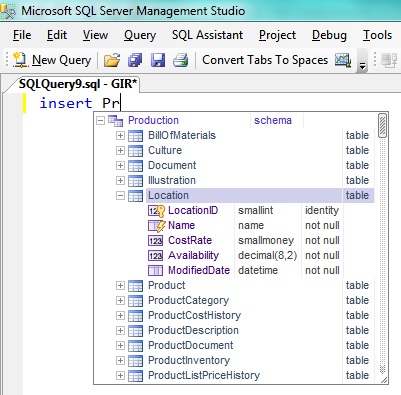Click the BillOfMaterials table icon
401x395 pixels.
135,136
